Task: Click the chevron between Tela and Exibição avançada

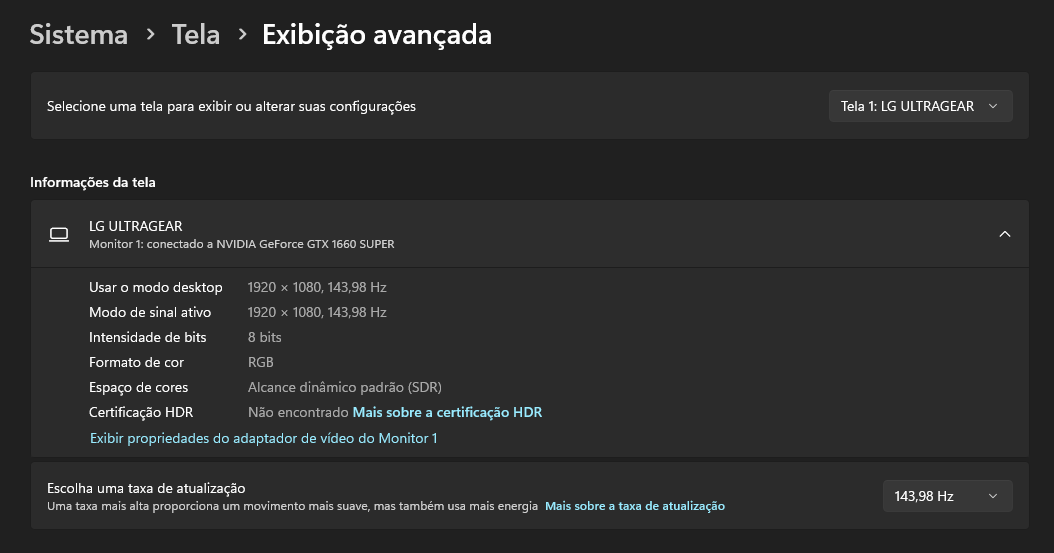Action: (x=243, y=34)
